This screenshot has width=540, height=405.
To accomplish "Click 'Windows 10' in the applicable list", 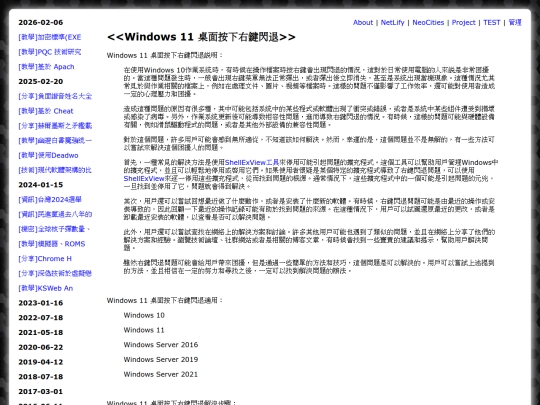I will (144, 315).
